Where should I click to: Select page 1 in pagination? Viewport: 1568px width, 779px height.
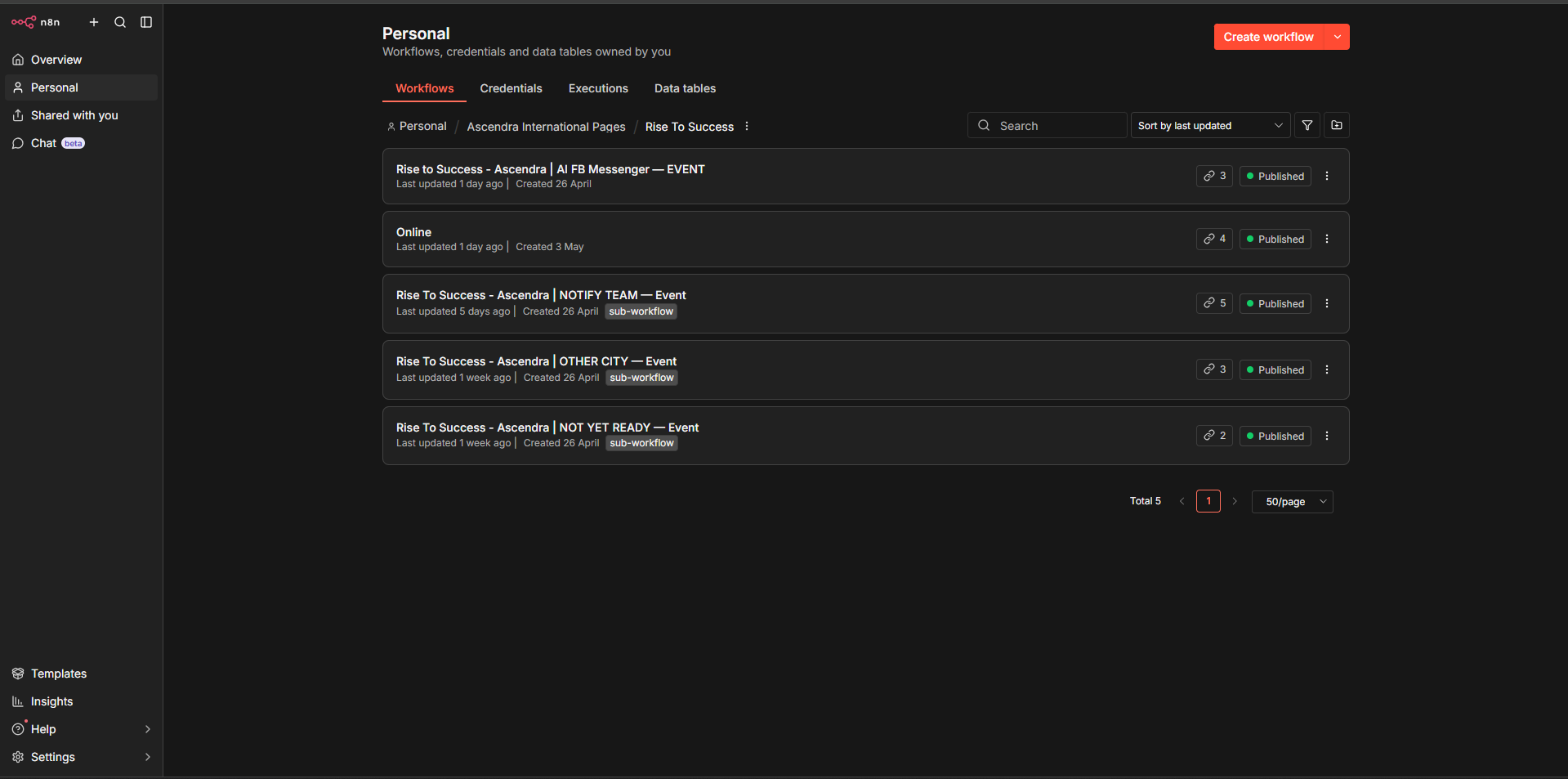click(1208, 501)
